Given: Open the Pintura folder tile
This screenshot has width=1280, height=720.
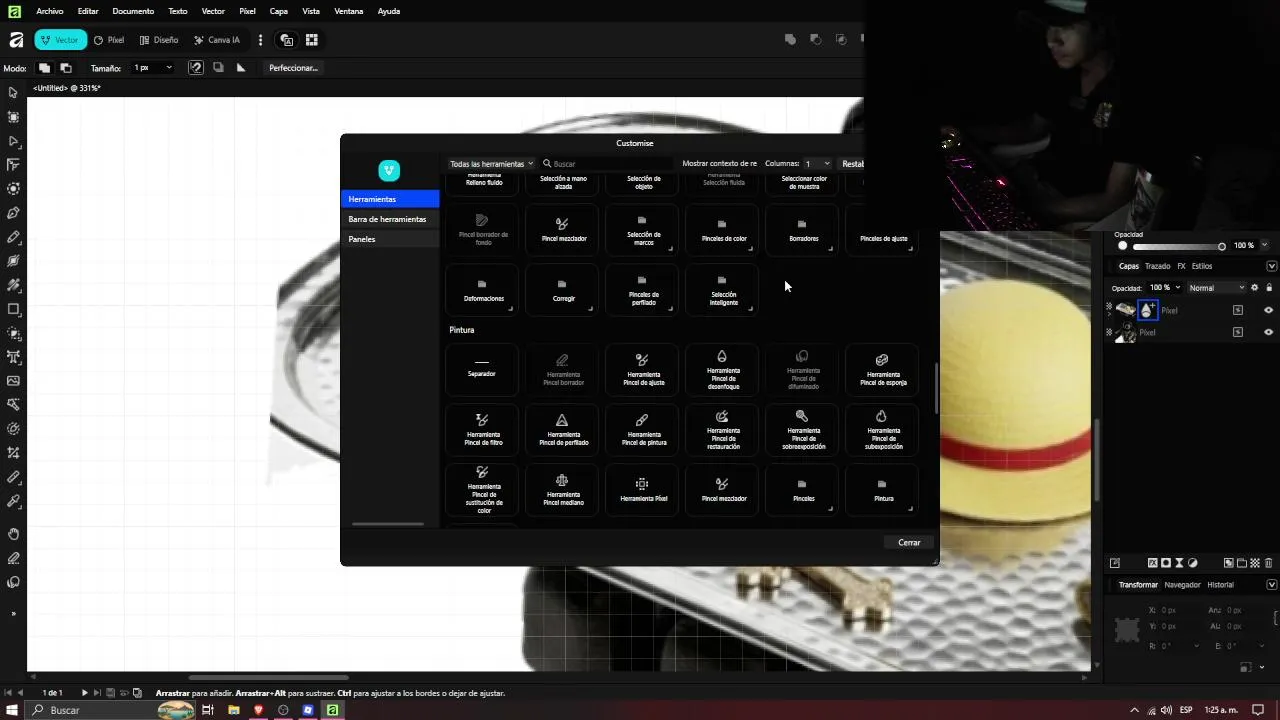Looking at the screenshot, I should pos(883,489).
